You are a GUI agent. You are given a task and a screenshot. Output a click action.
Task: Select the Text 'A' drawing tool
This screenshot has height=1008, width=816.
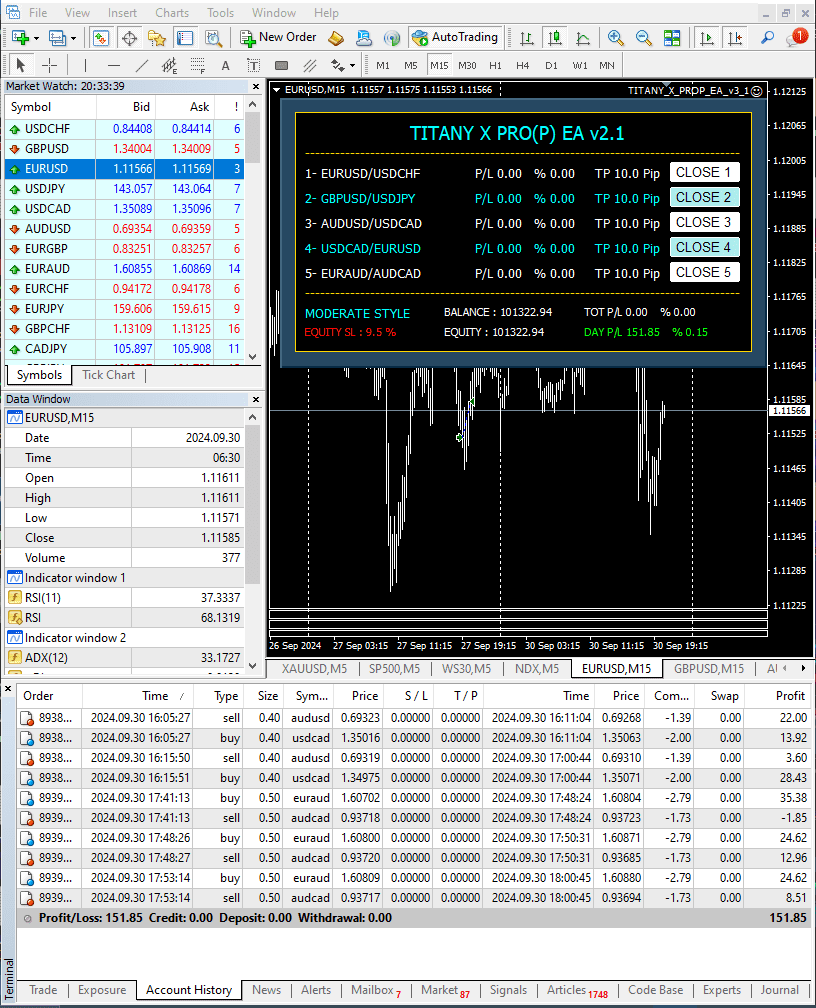(x=225, y=65)
